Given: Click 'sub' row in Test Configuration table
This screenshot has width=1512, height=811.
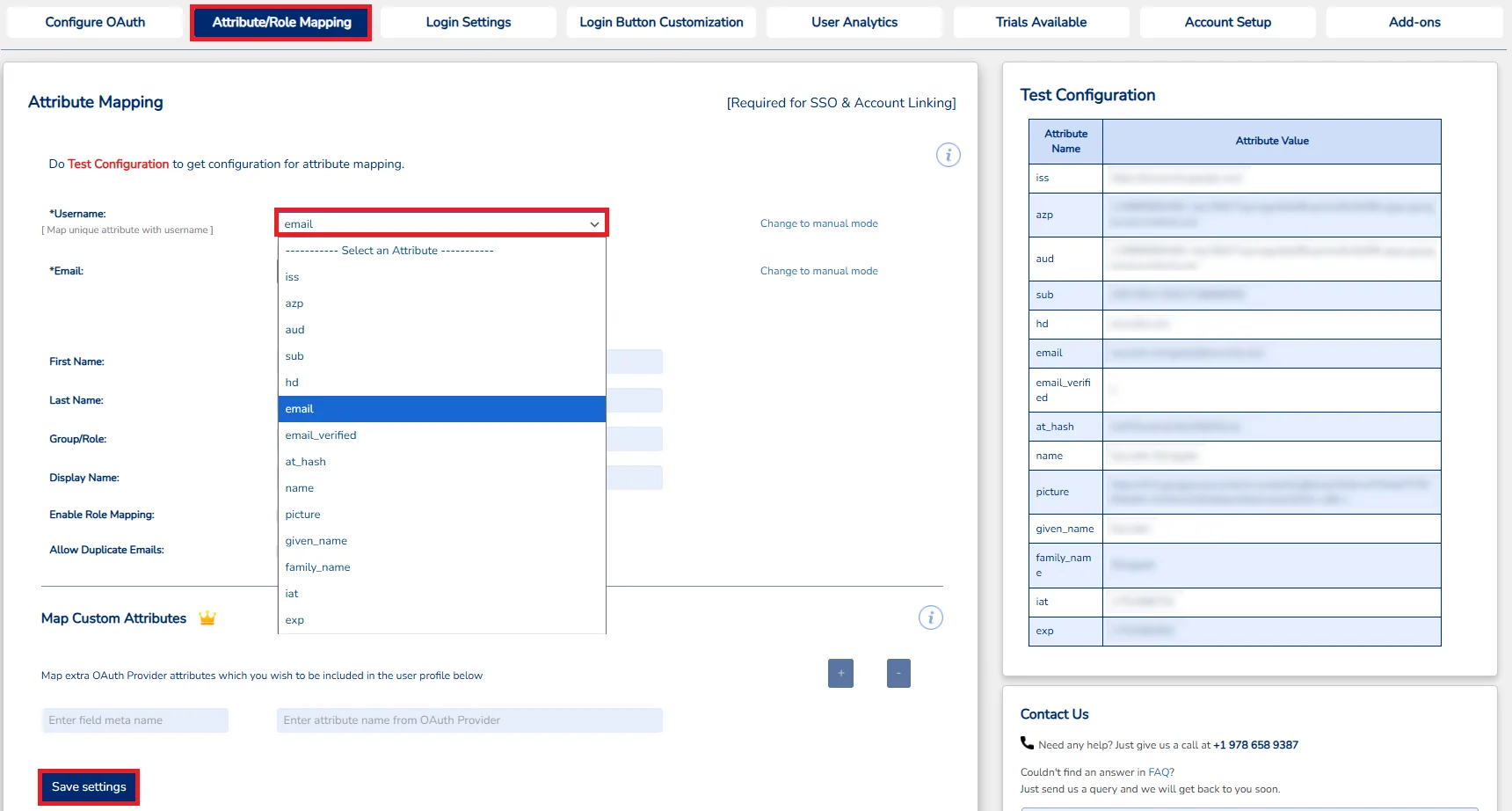Looking at the screenshot, I should point(1234,296).
